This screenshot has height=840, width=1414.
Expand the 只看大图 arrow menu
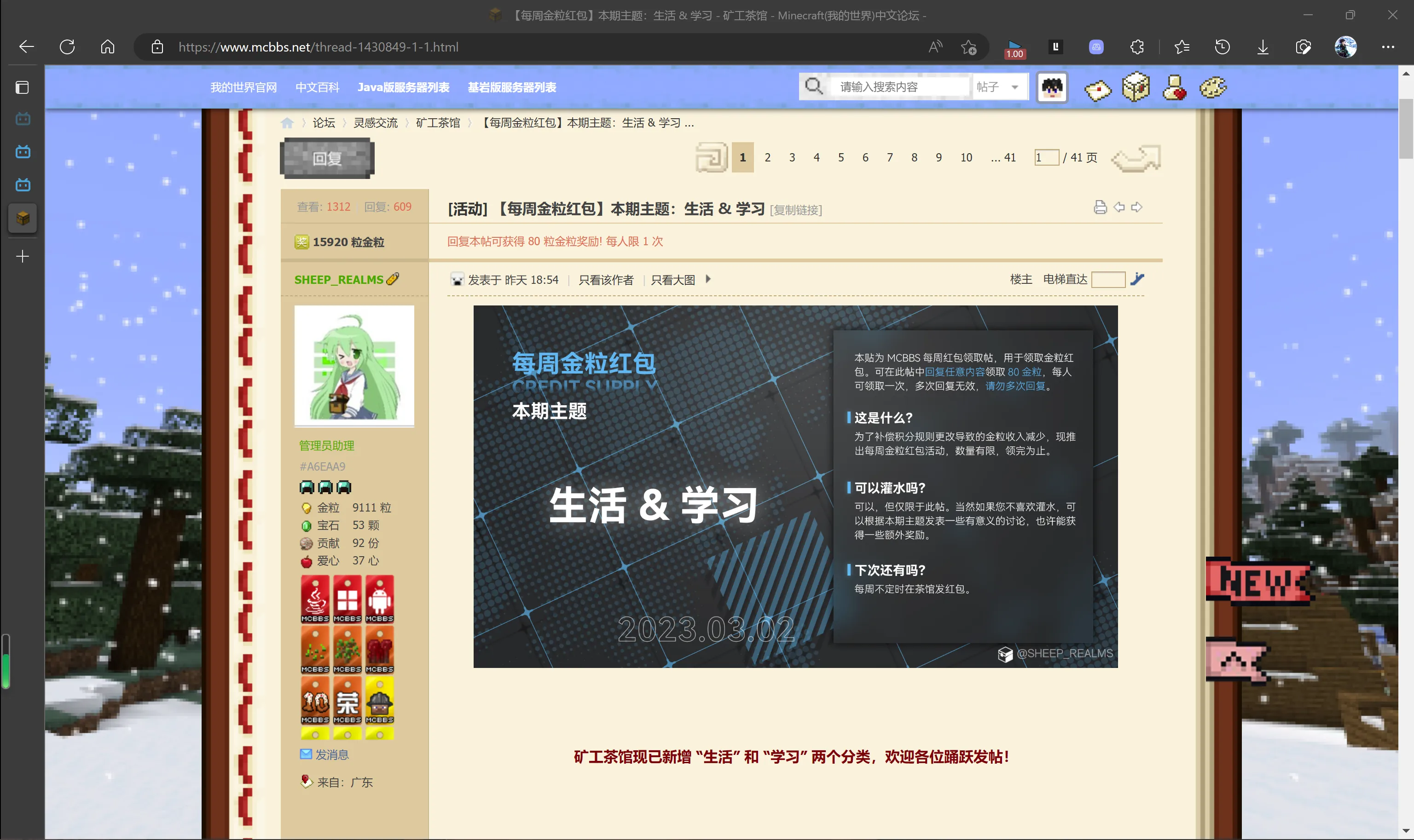(708, 279)
